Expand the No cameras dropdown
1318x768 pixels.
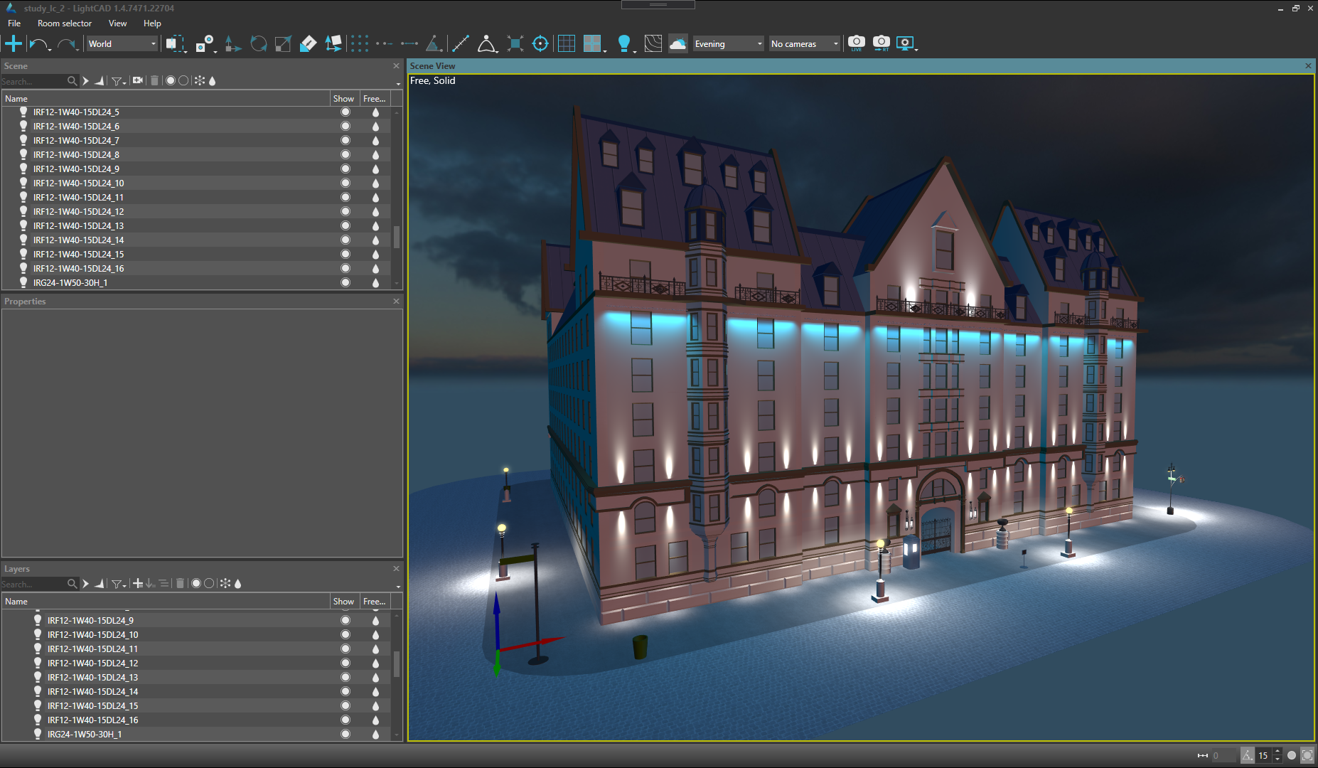pyautogui.click(x=804, y=44)
